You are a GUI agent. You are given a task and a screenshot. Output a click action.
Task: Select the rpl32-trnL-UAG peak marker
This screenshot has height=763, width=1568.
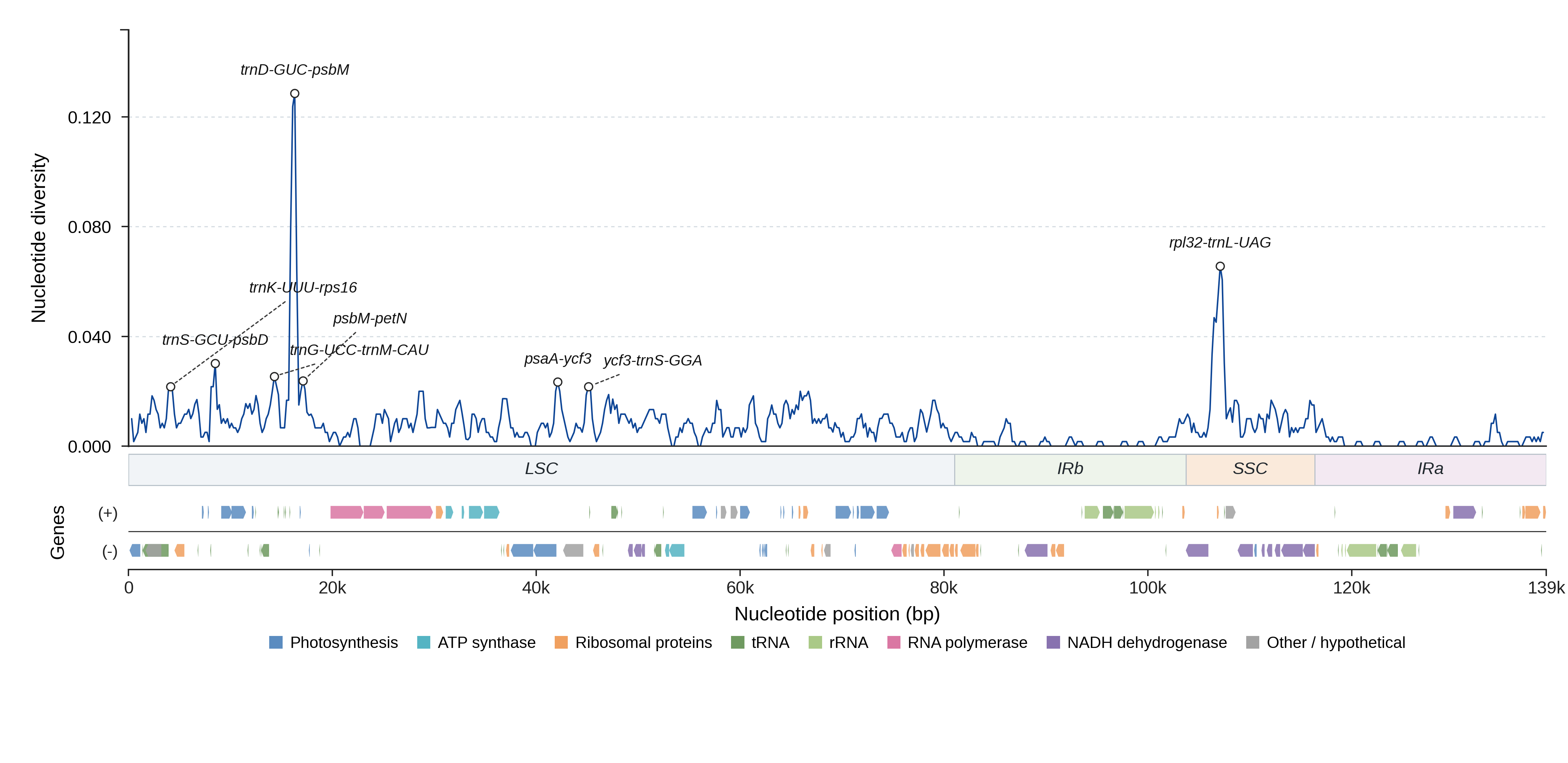1220,266
